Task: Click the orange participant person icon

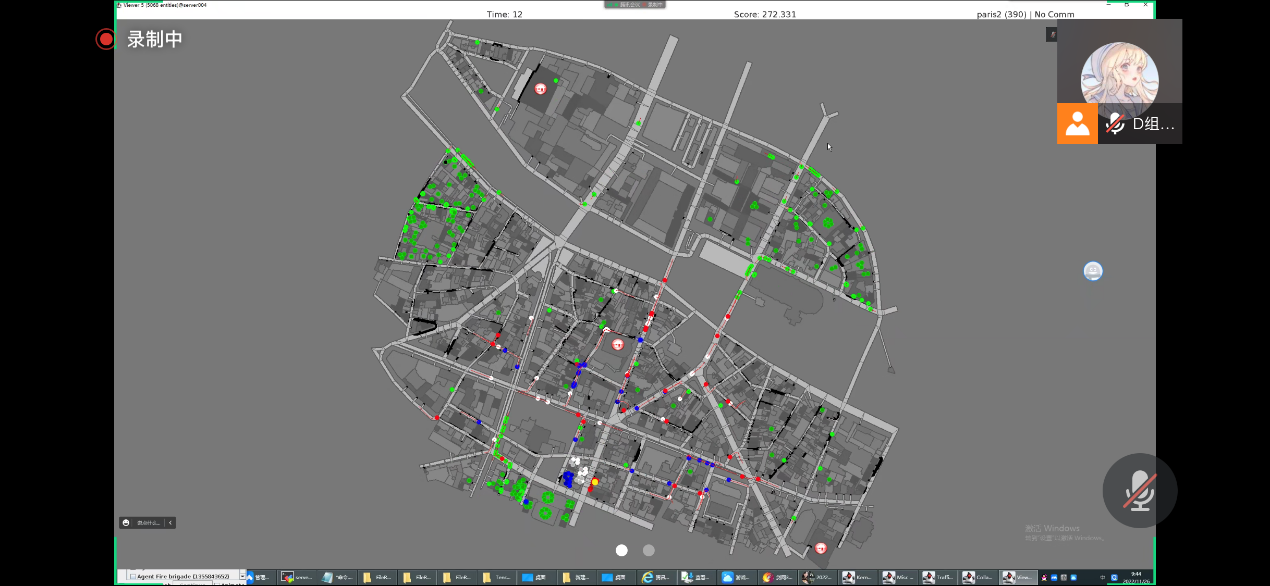Action: pyautogui.click(x=1077, y=124)
